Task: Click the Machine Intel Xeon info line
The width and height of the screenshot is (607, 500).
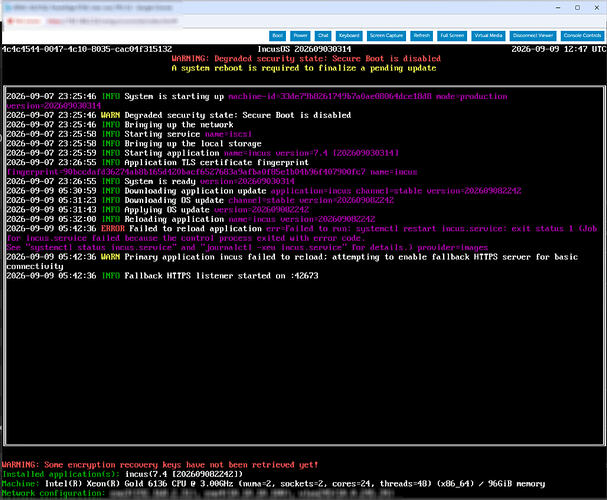Action: pyautogui.click(x=273, y=483)
